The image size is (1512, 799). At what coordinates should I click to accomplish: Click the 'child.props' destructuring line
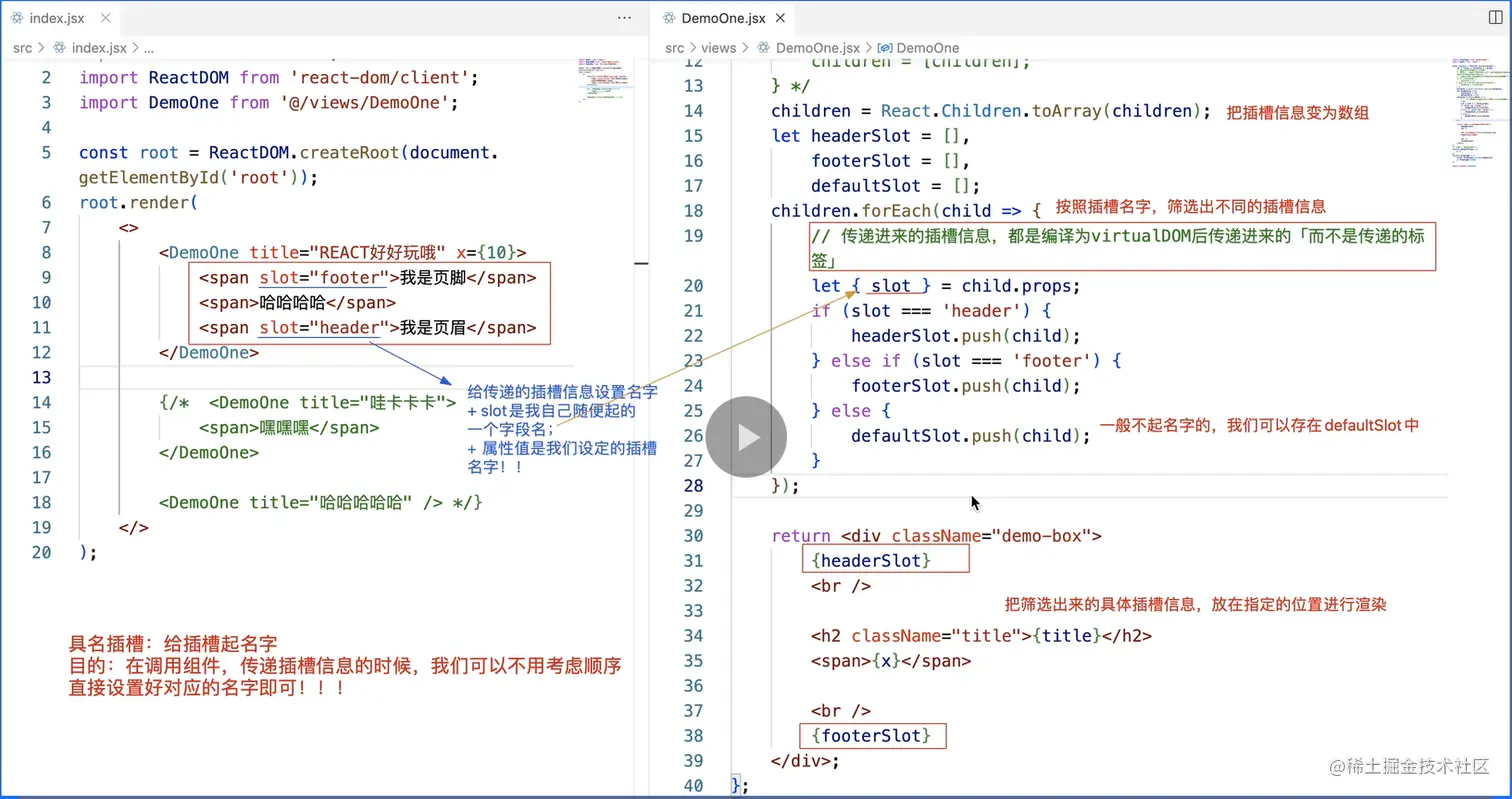(x=946, y=285)
